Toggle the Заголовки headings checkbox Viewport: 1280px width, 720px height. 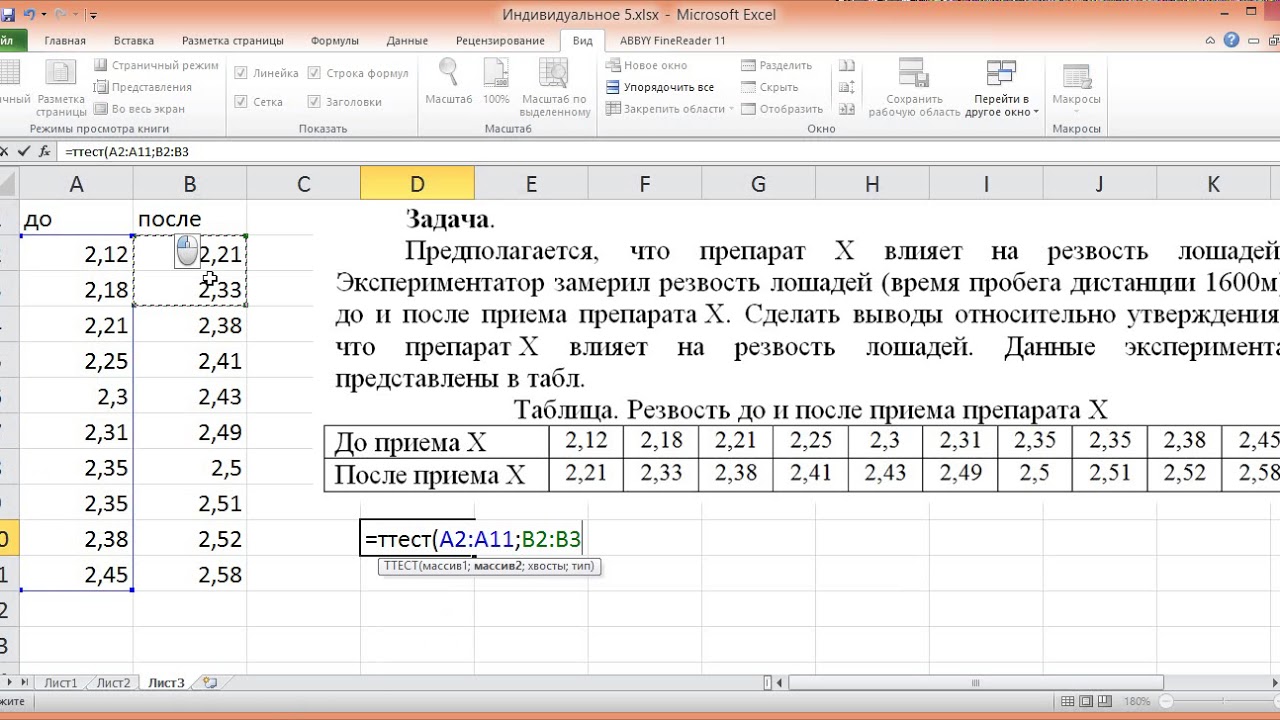pos(314,102)
